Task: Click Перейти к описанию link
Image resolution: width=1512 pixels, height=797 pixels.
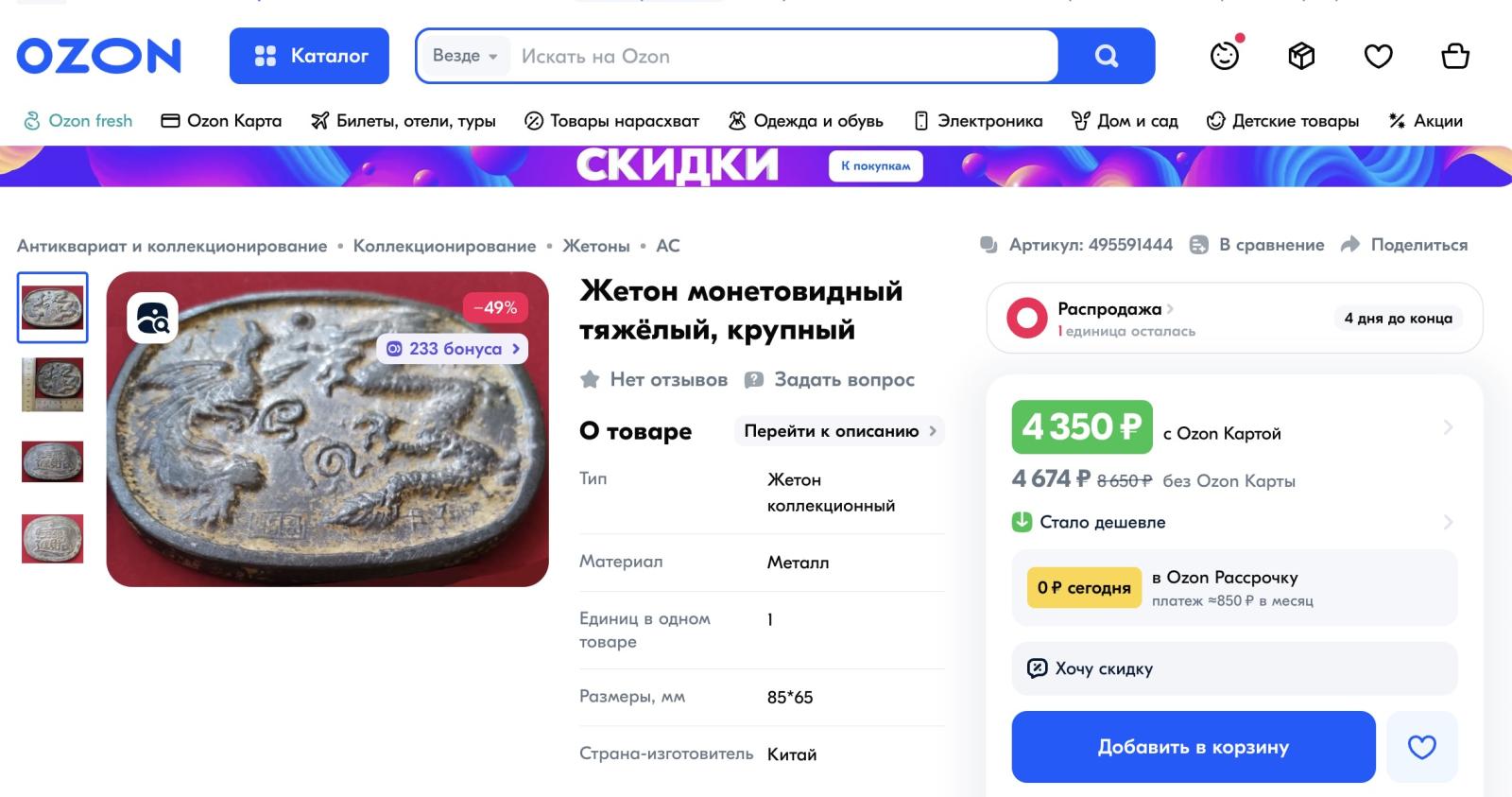Action: coord(839,431)
